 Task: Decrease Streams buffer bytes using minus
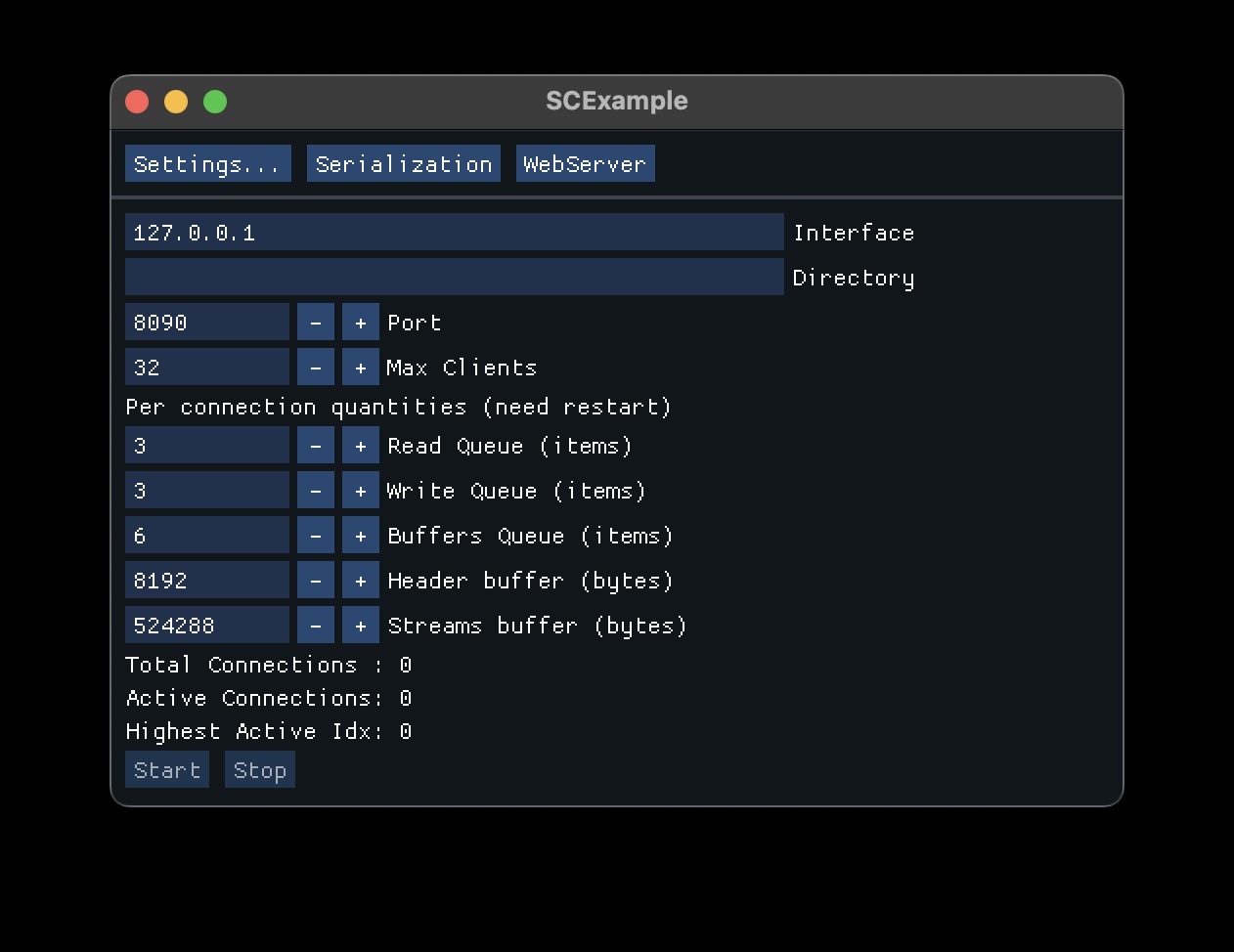(x=315, y=626)
